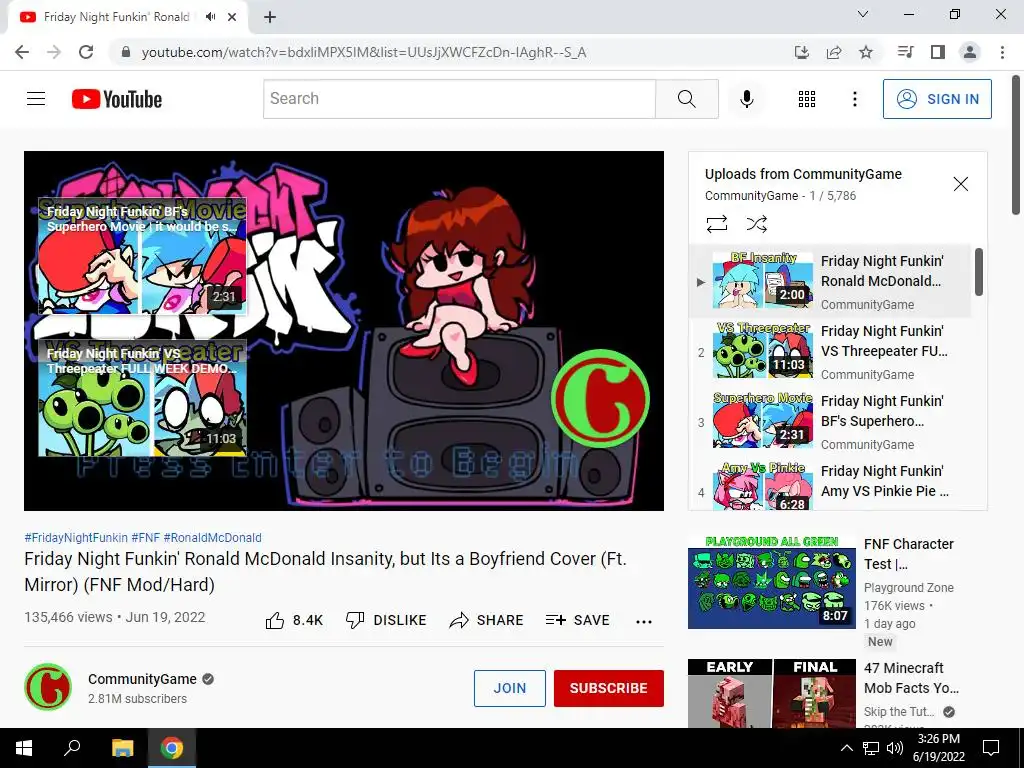Click the playlist panel scrollbar
Screen dimensions: 1024x768
978,272
